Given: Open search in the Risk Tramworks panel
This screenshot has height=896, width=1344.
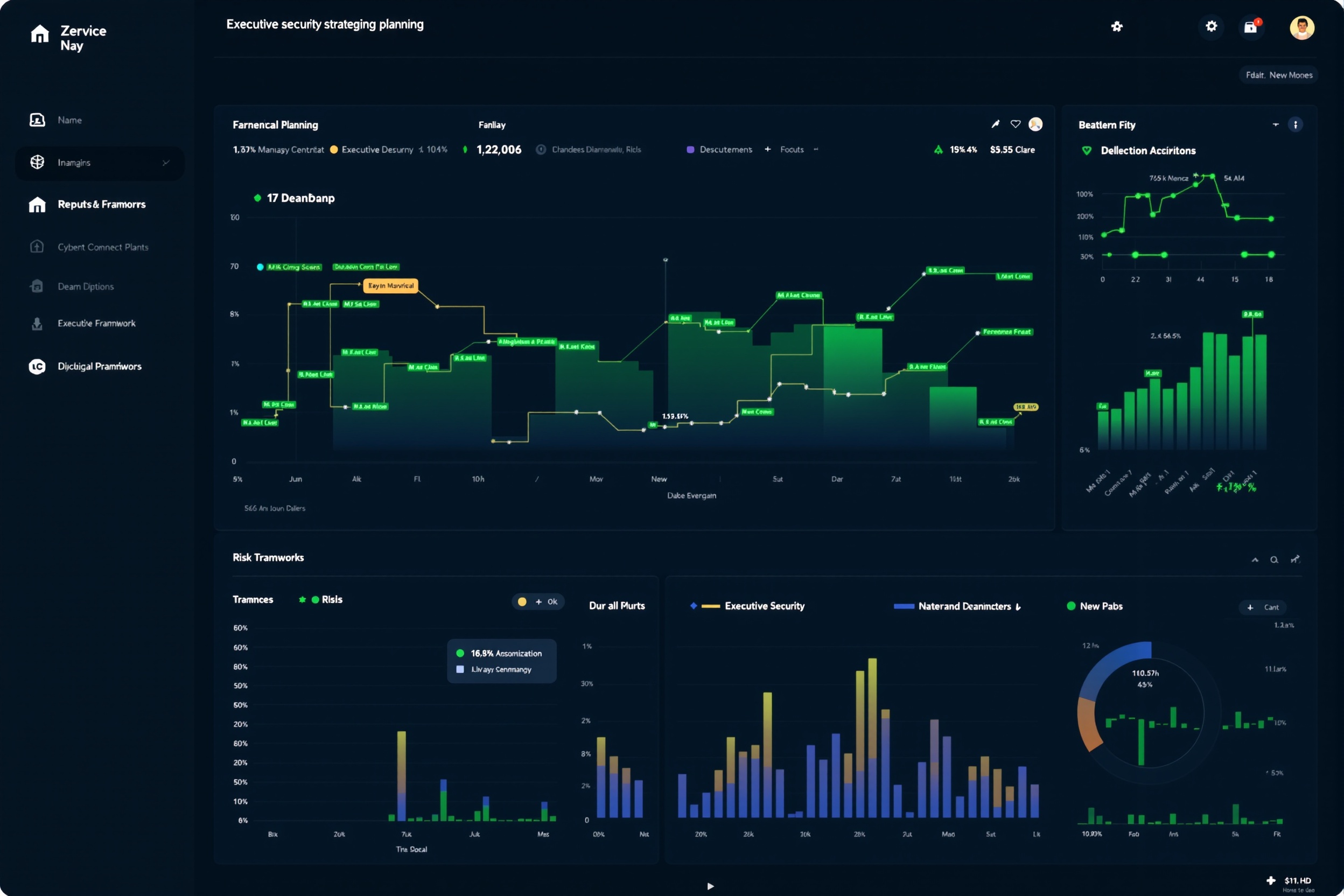Looking at the screenshot, I should 1275,559.
